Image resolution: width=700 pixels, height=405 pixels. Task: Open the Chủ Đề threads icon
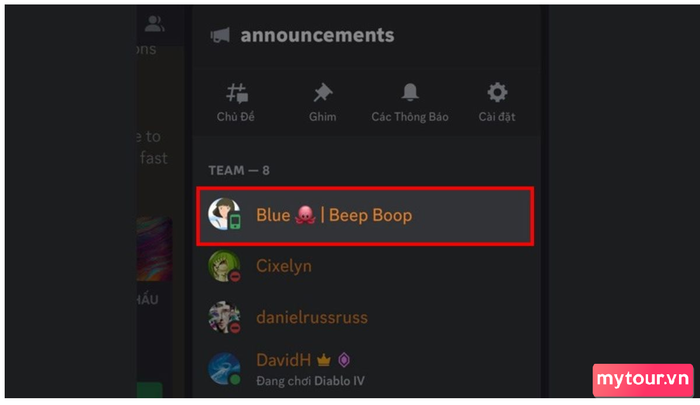pos(236,94)
